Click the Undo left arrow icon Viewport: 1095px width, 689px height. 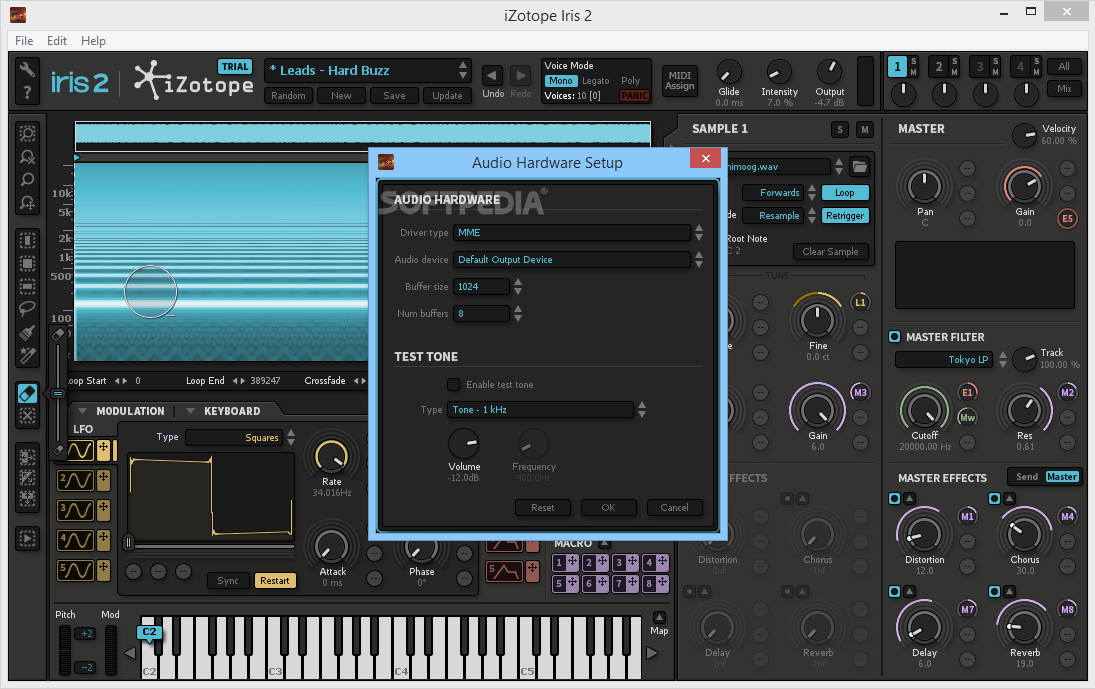(492, 75)
